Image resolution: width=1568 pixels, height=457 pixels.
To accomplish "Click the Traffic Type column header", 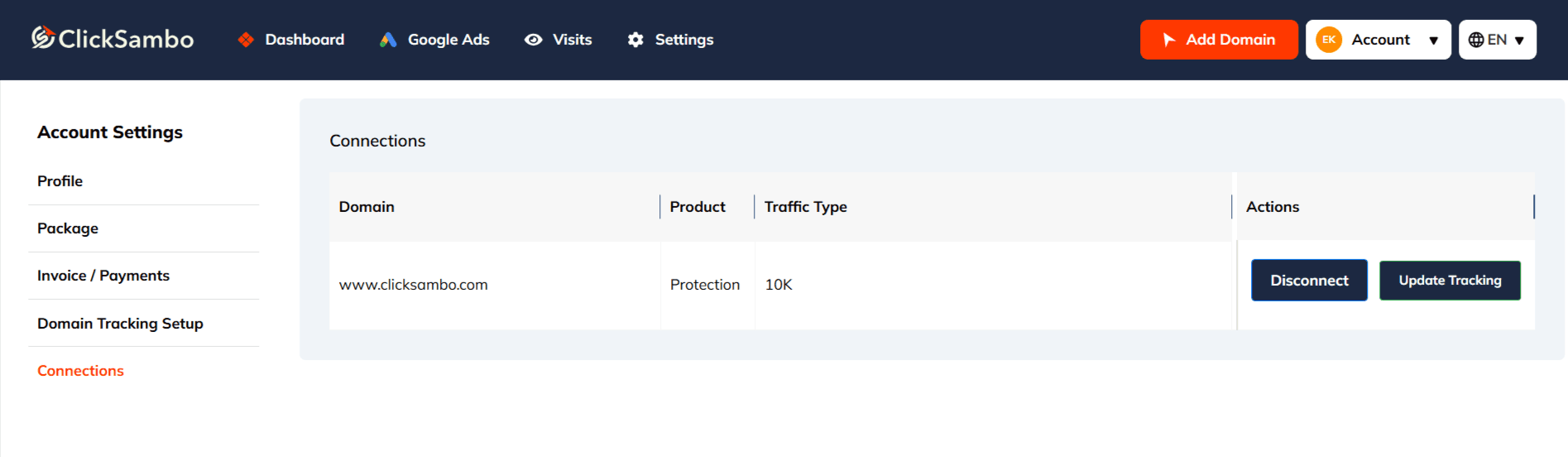I will pos(805,207).
